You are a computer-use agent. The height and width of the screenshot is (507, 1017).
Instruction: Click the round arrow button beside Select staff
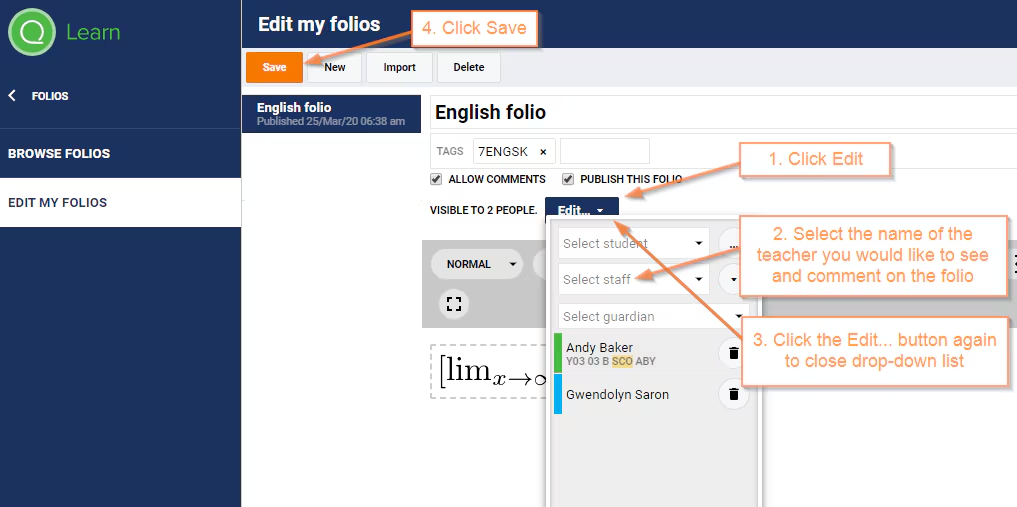733,279
